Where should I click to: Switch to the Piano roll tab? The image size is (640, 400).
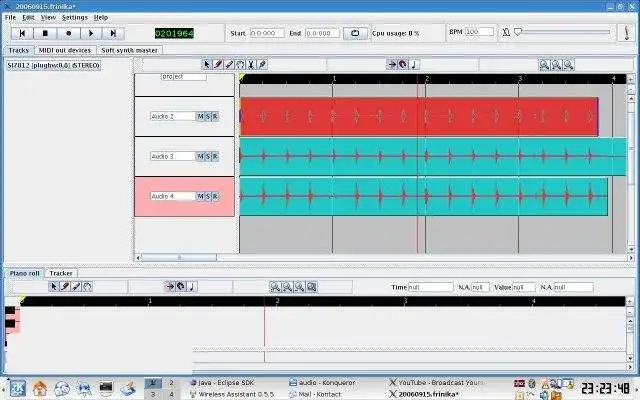pos(24,273)
